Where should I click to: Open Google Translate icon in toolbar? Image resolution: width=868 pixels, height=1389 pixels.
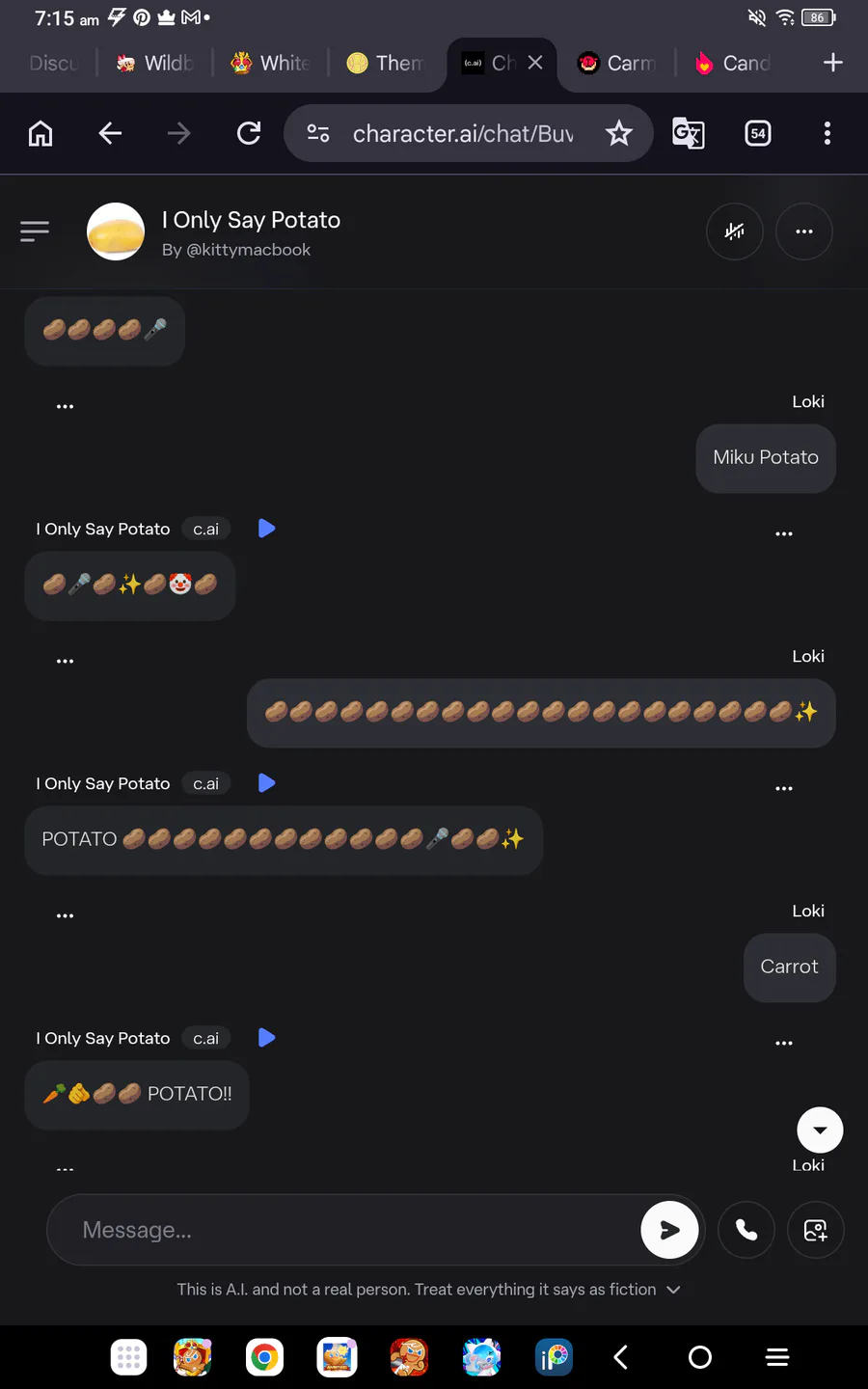click(689, 133)
